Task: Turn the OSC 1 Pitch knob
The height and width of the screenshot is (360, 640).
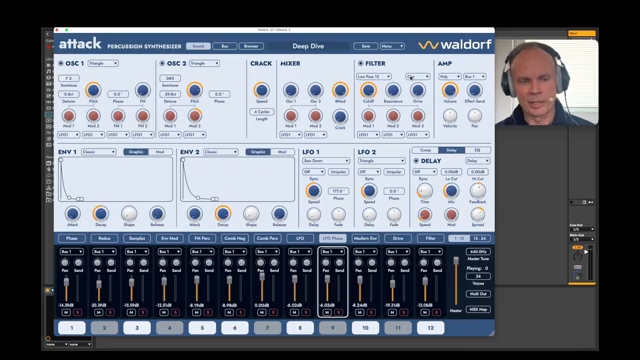Action: pos(93,90)
